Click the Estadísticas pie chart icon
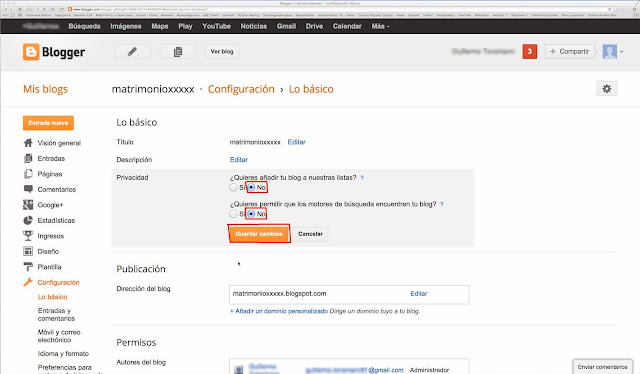 click(x=28, y=220)
